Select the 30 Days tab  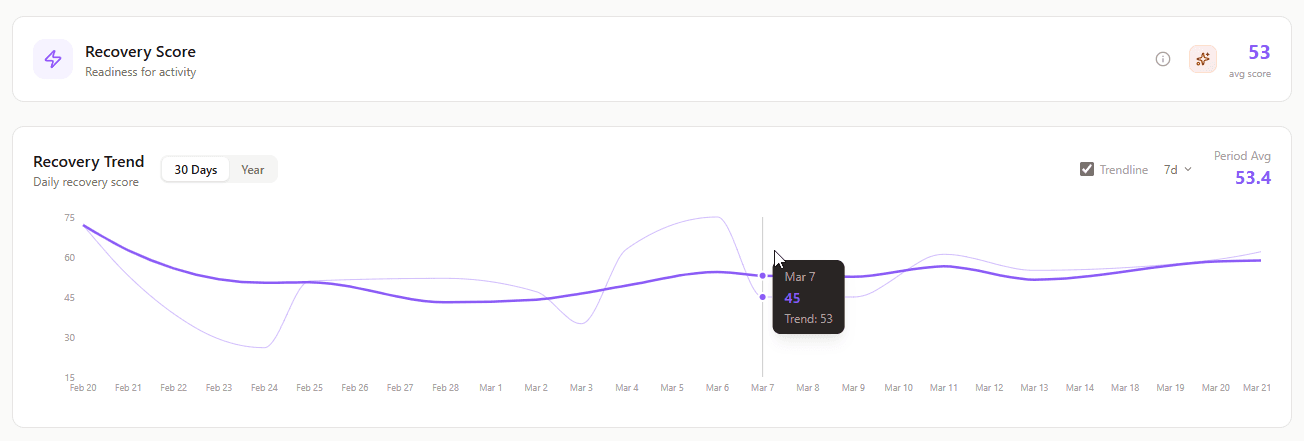[x=196, y=170]
